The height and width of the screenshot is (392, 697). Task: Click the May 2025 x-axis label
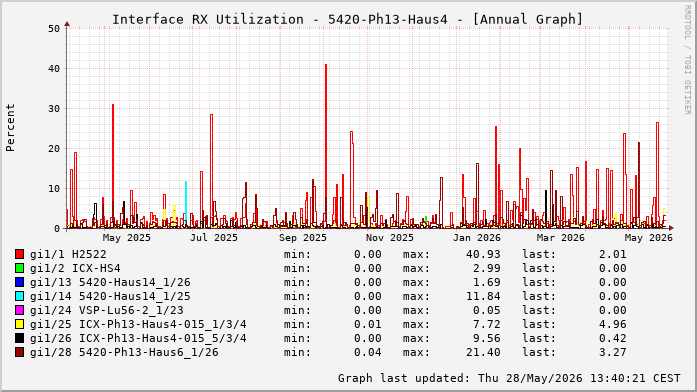click(x=127, y=238)
